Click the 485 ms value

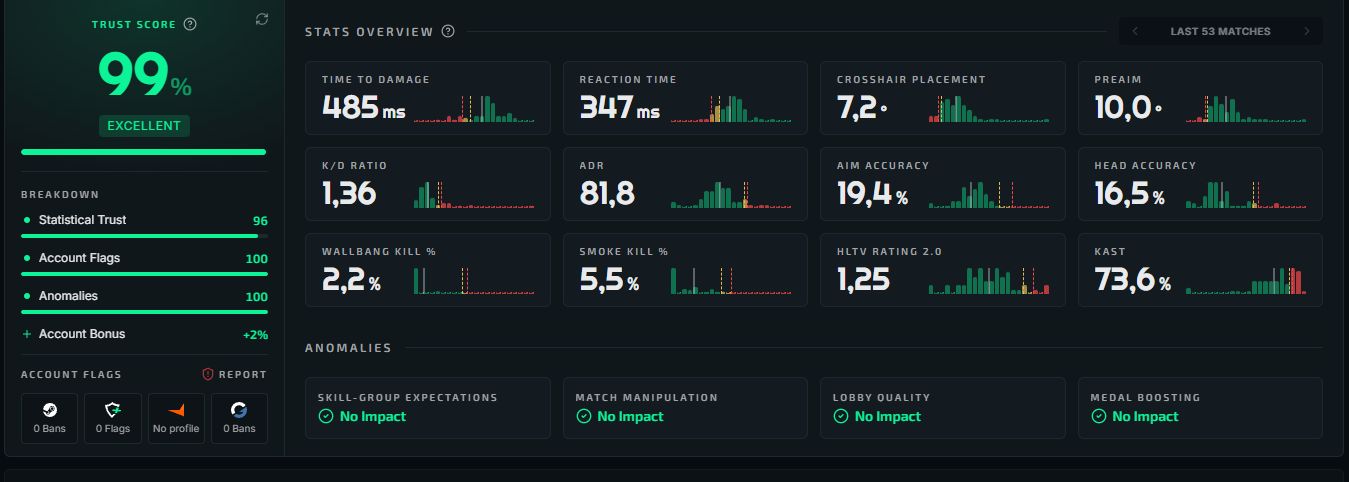pos(363,107)
